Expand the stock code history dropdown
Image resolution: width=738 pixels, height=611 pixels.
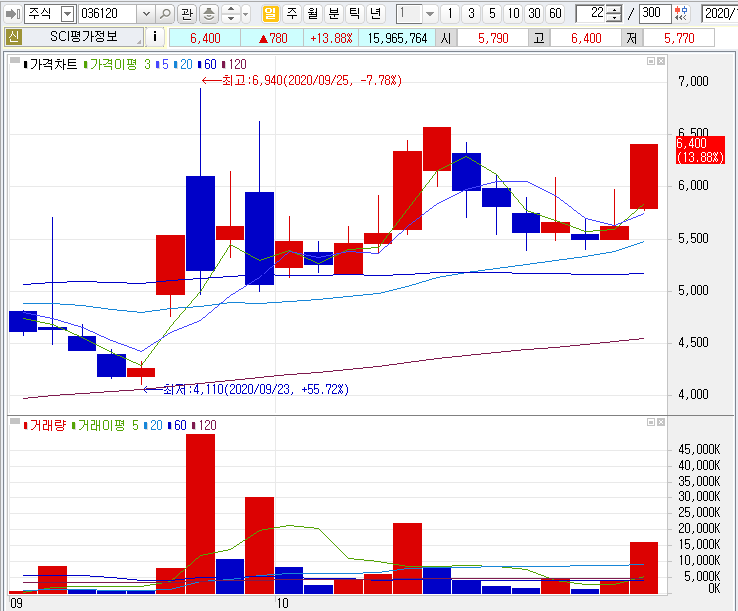146,14
